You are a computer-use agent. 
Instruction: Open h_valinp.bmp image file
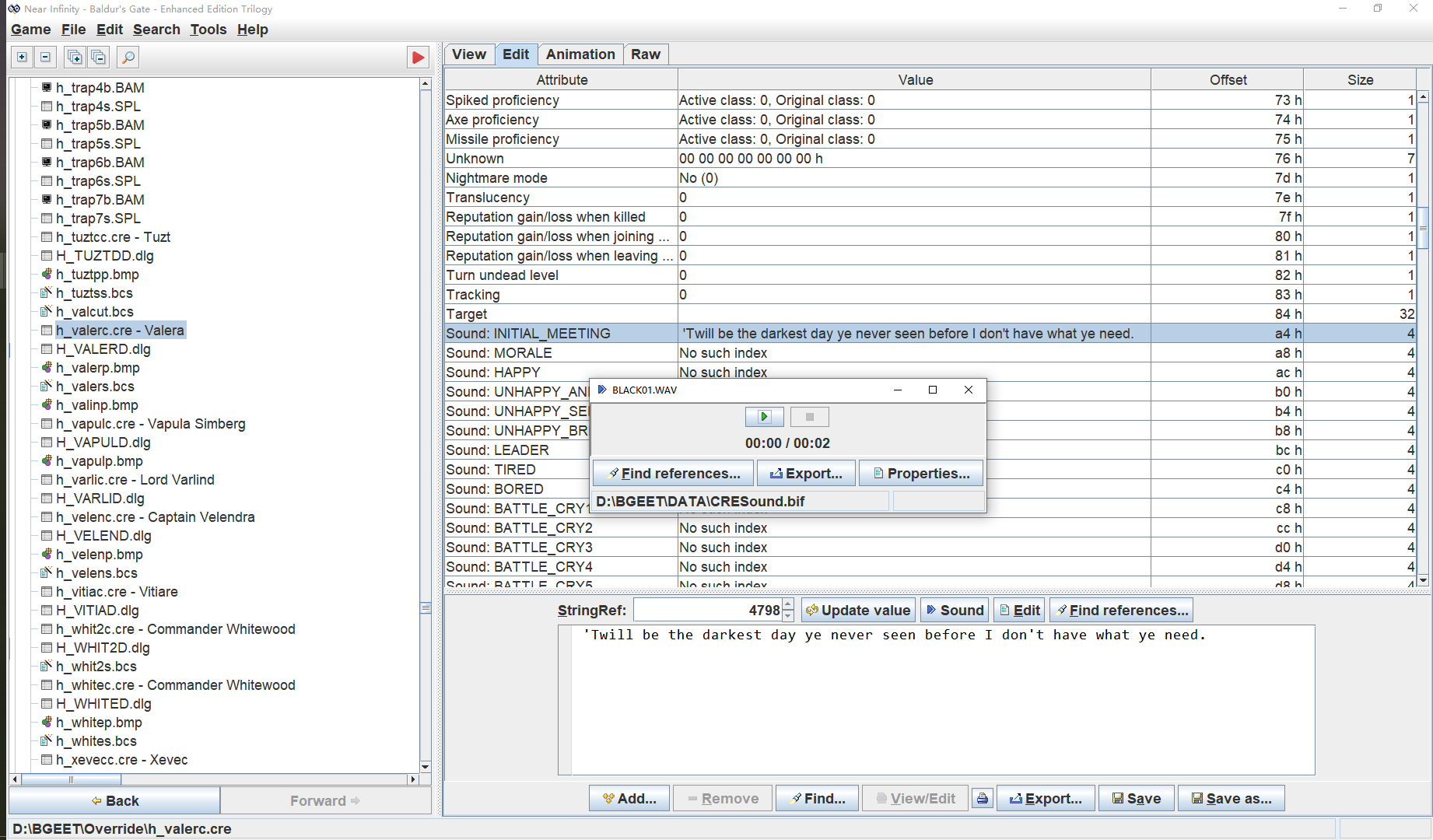[96, 405]
